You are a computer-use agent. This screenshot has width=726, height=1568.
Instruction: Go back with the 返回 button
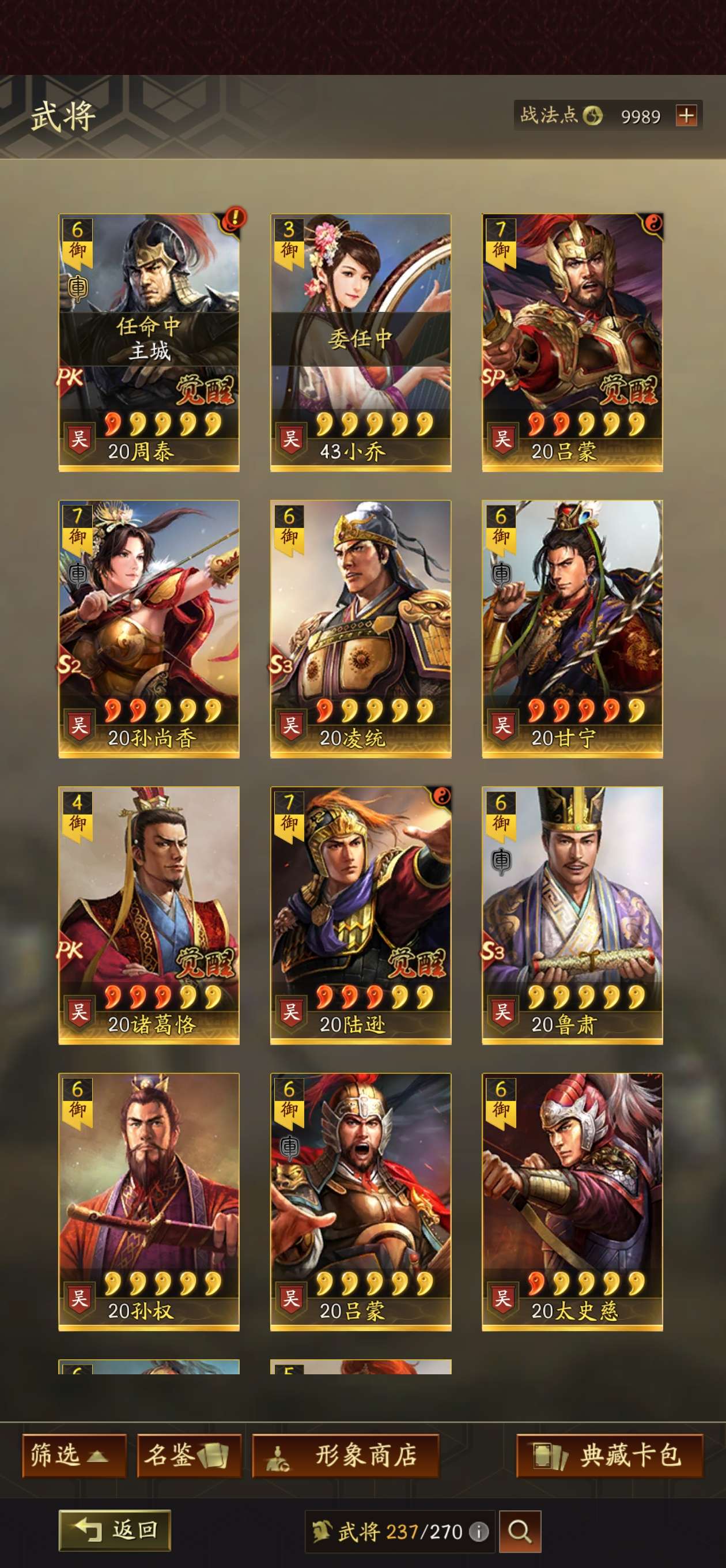click(x=115, y=1531)
